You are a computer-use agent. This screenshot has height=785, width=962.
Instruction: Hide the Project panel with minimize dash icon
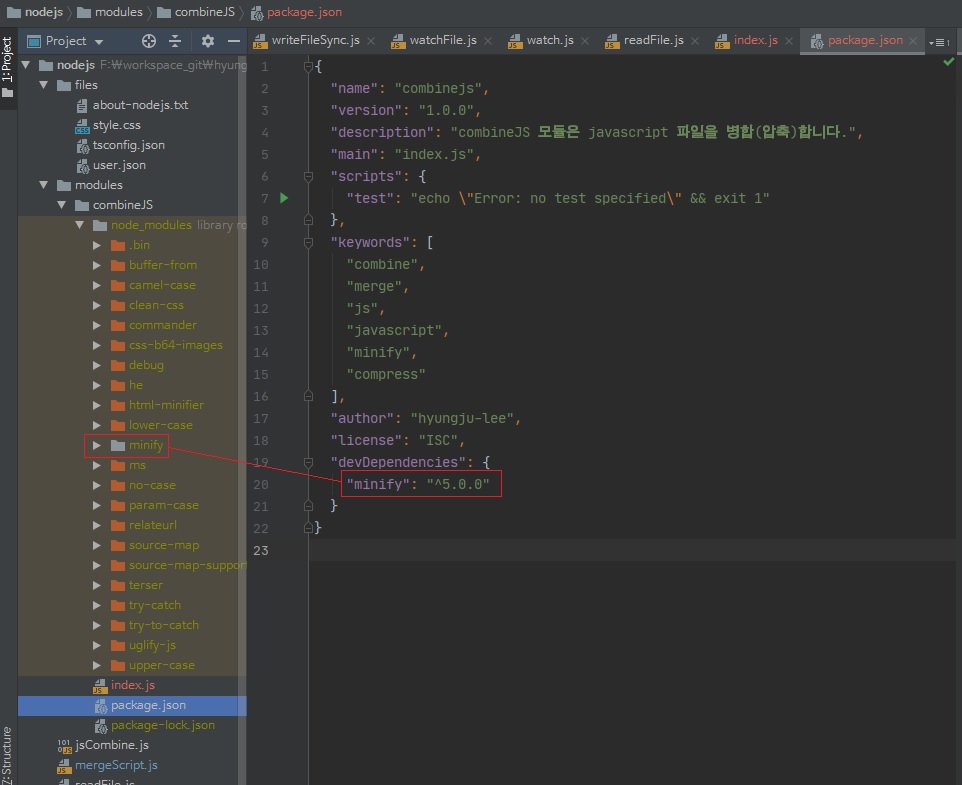pos(234,41)
